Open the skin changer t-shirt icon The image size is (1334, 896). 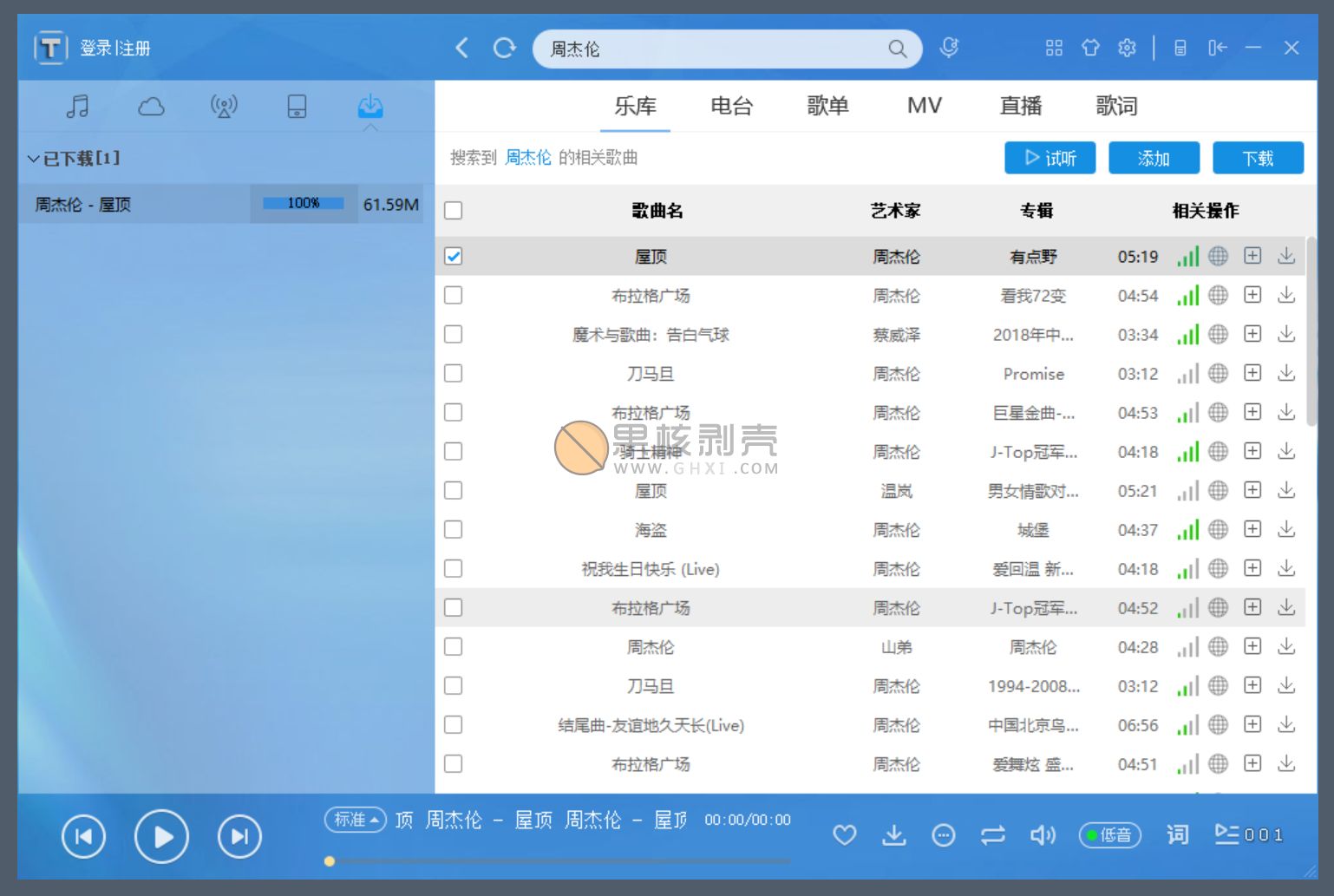[1090, 49]
